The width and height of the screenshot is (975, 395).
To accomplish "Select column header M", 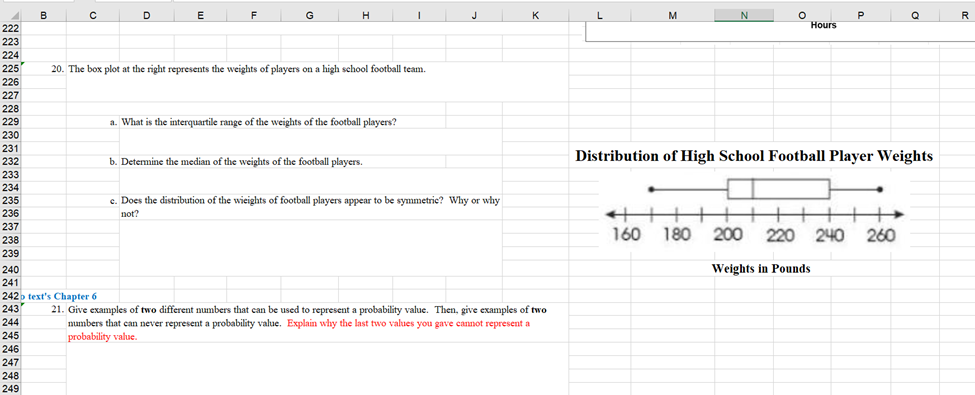I will point(672,16).
